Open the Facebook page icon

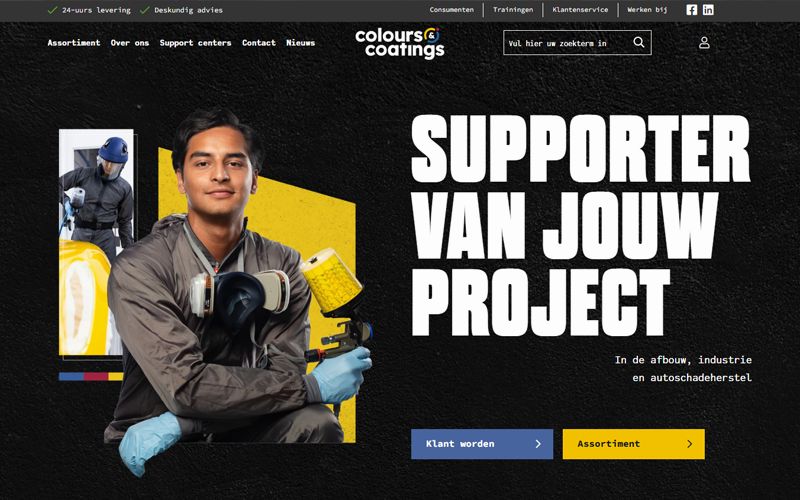click(x=691, y=10)
